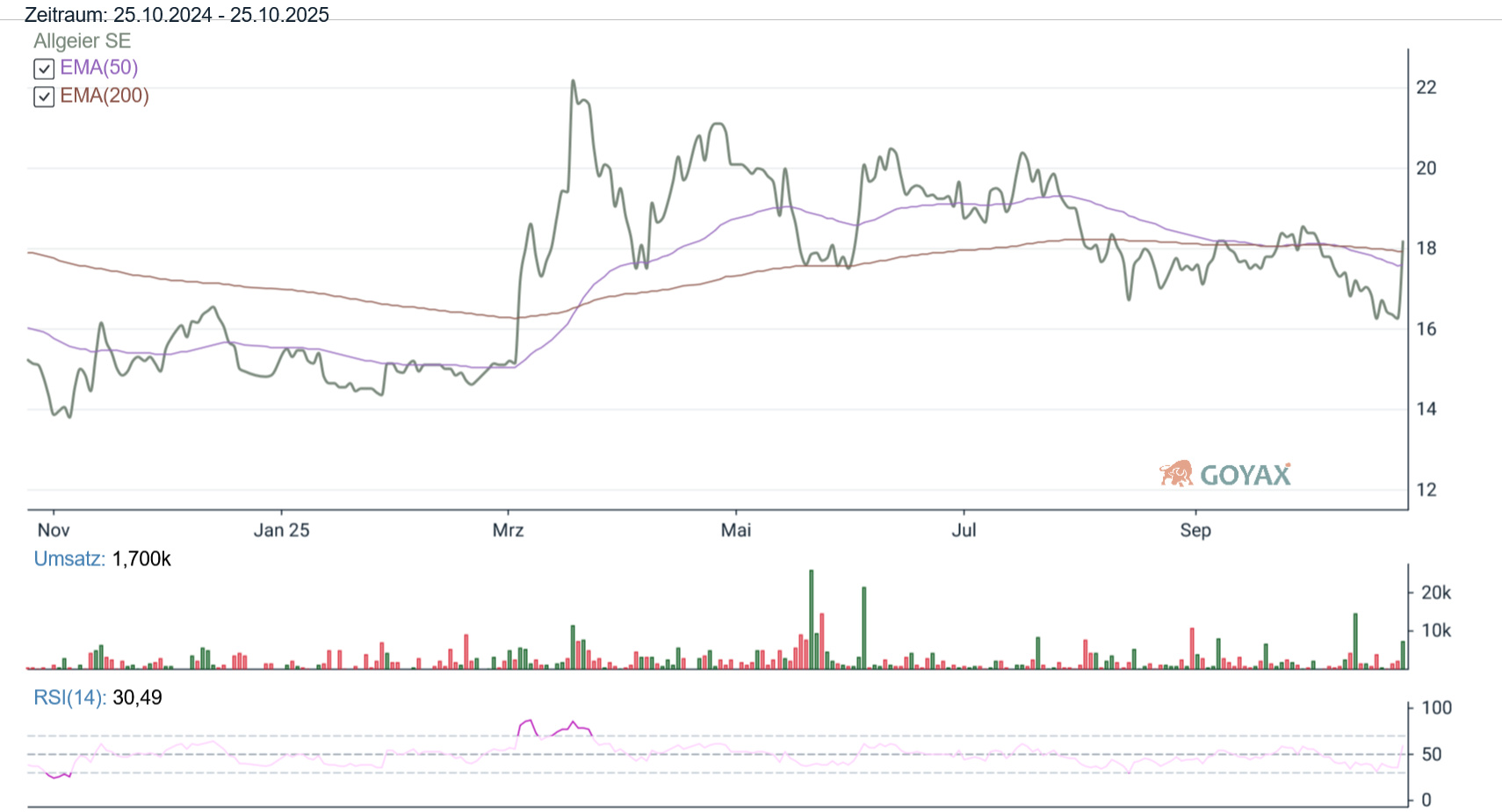
Task: Select the Mrz marker on time axis
Action: click(x=508, y=530)
